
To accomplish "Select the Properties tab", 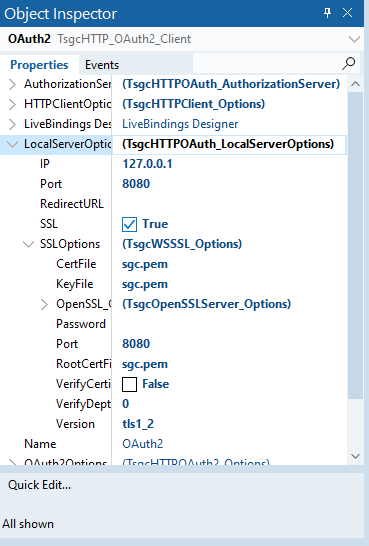I will point(39,65).
